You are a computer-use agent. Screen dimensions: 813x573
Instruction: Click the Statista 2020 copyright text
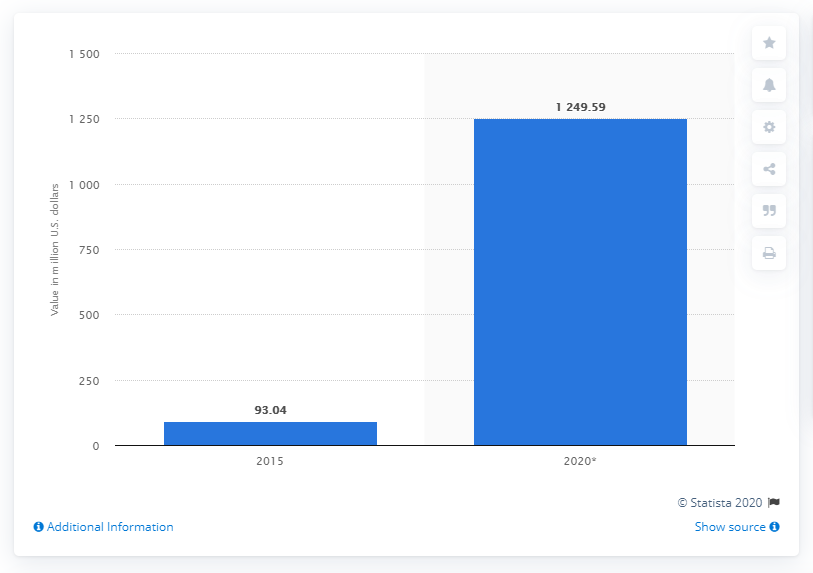point(720,502)
